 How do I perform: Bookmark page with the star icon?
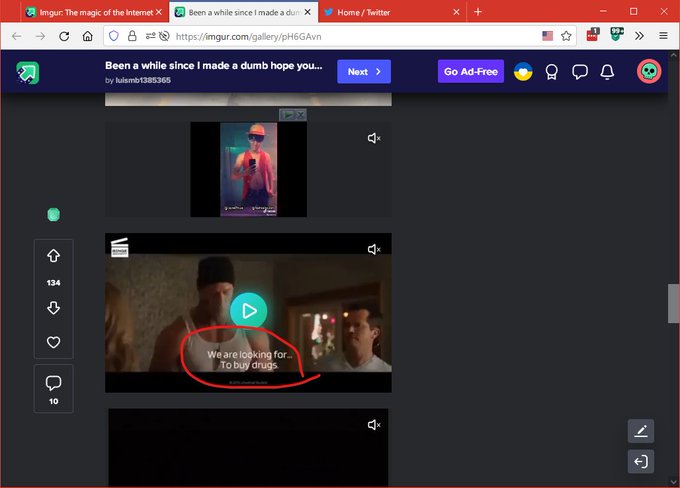(x=566, y=36)
